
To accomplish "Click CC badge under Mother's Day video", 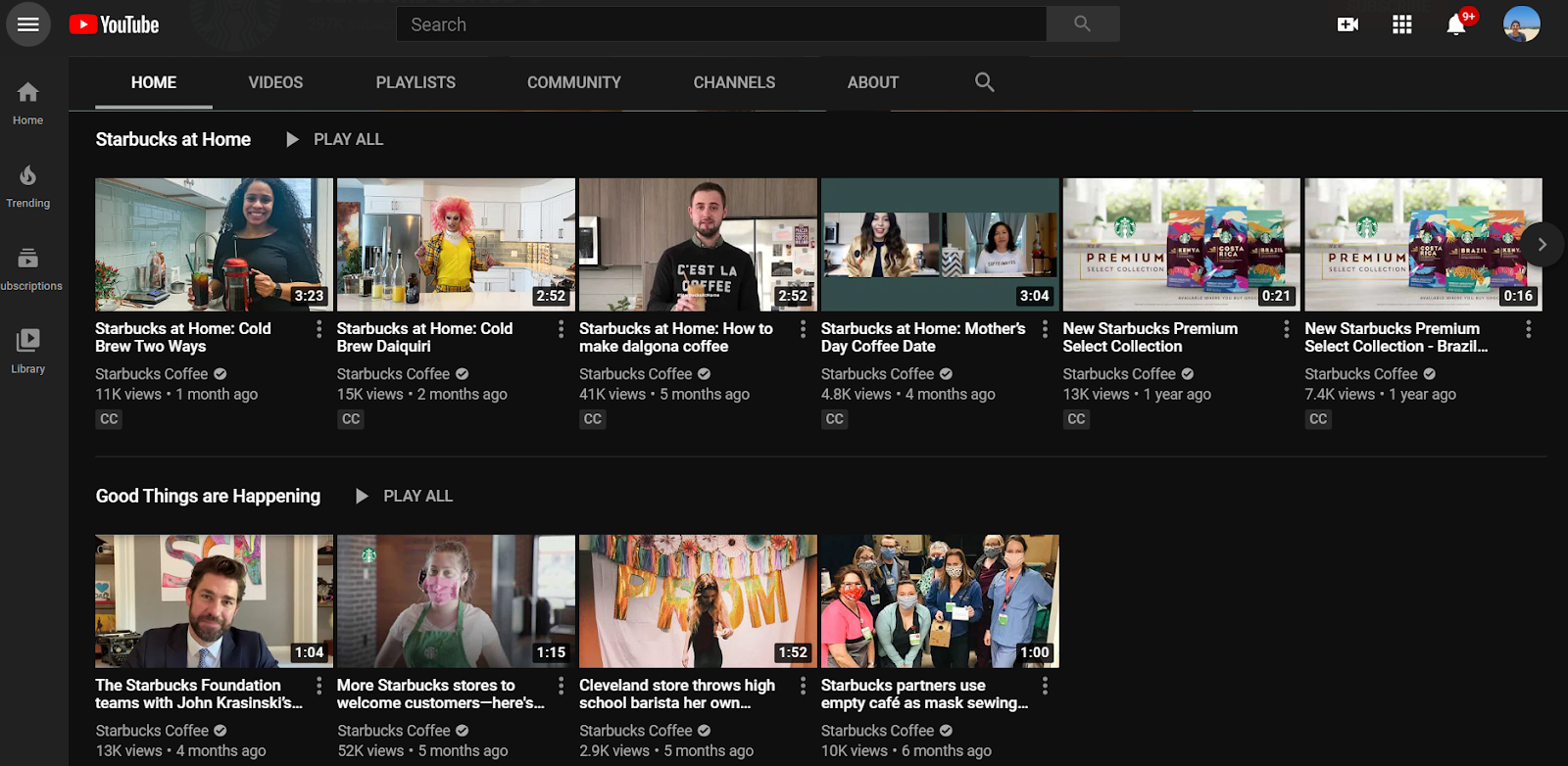I will pos(835,419).
